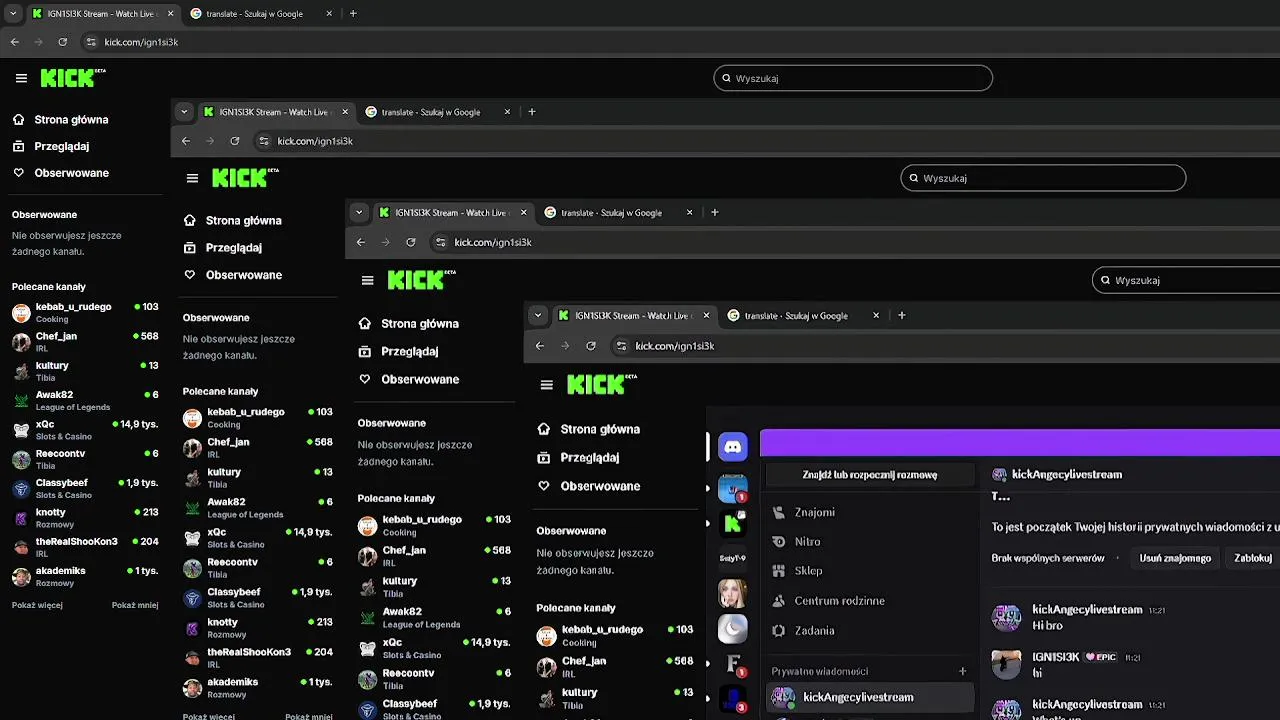Open Awak82 channel in third nested sidebar
Screen dimensions: 1280x720
coord(434,617)
